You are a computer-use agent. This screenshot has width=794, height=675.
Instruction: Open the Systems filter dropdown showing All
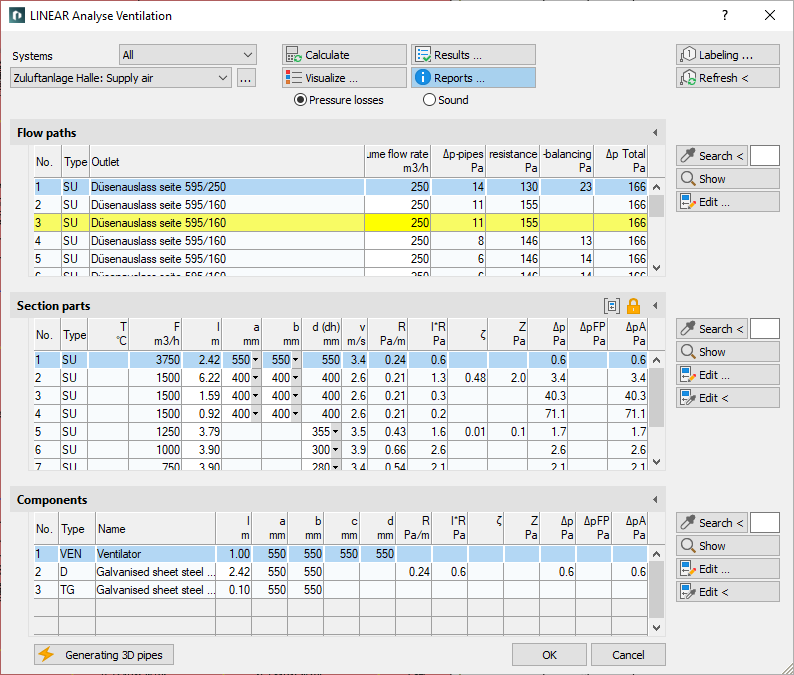click(188, 55)
